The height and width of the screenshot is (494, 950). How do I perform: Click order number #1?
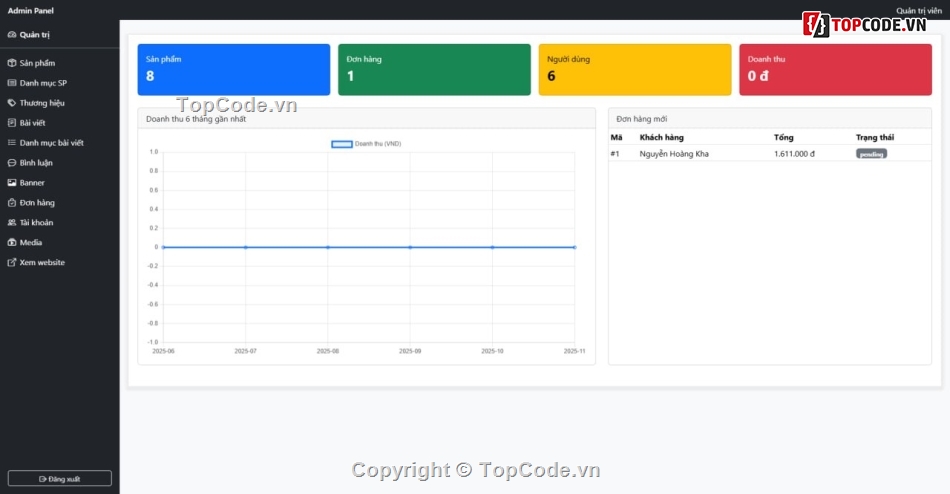point(615,154)
